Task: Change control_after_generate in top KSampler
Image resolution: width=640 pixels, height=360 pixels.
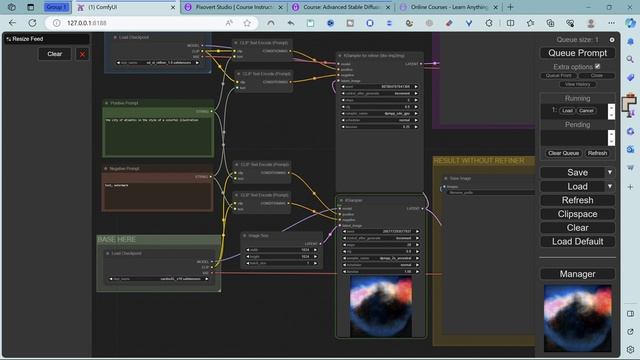Action: (x=380, y=93)
